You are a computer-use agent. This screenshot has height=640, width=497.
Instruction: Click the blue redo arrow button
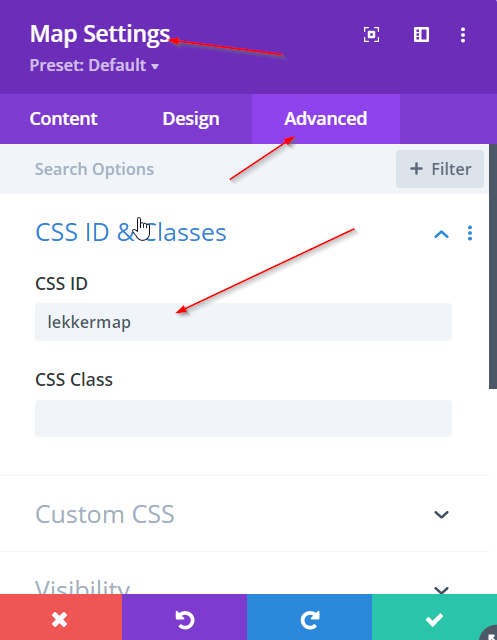pos(309,617)
